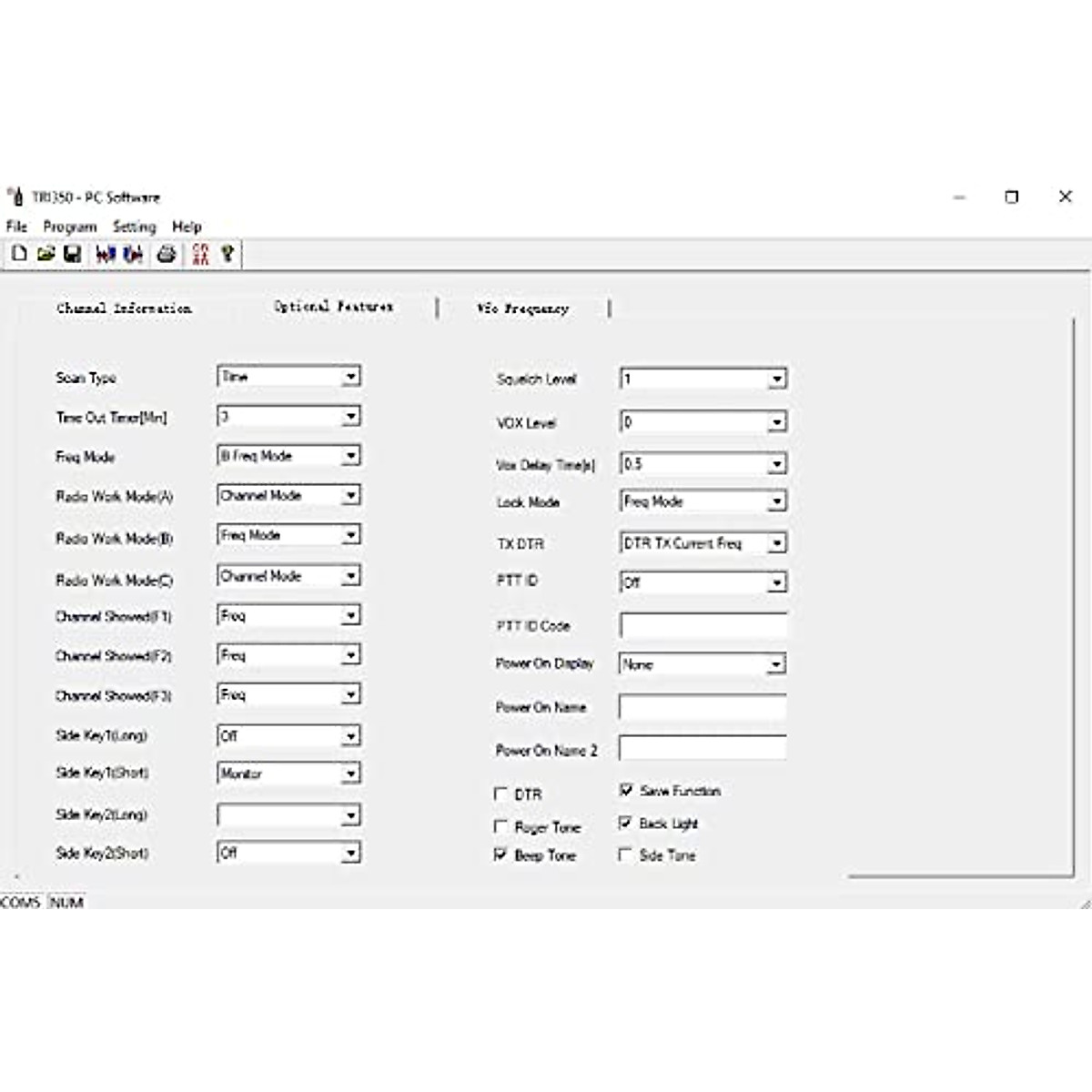Screen dimensions: 1092x1092
Task: Open the Program menu
Action: pos(69,227)
